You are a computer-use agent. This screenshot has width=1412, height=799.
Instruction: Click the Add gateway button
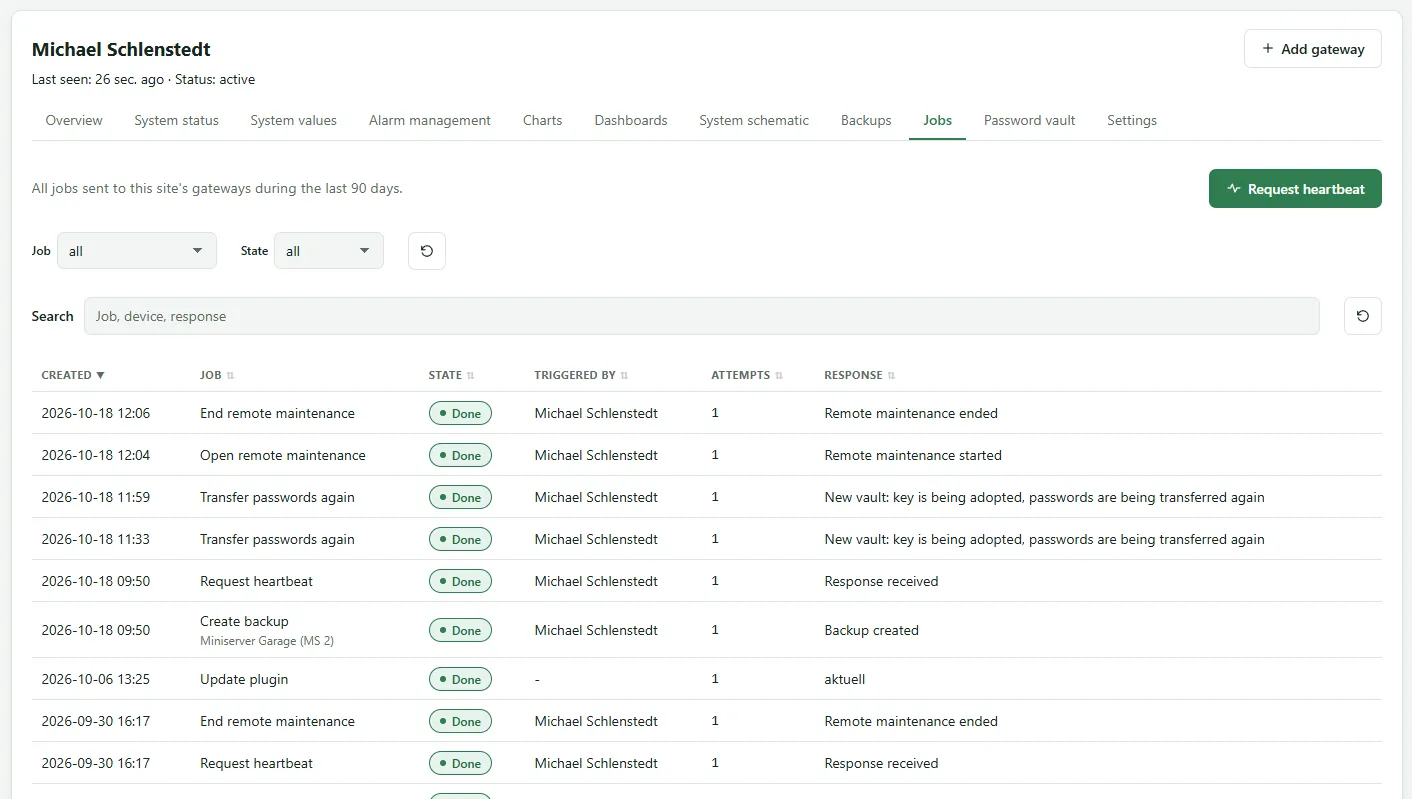tap(1313, 49)
